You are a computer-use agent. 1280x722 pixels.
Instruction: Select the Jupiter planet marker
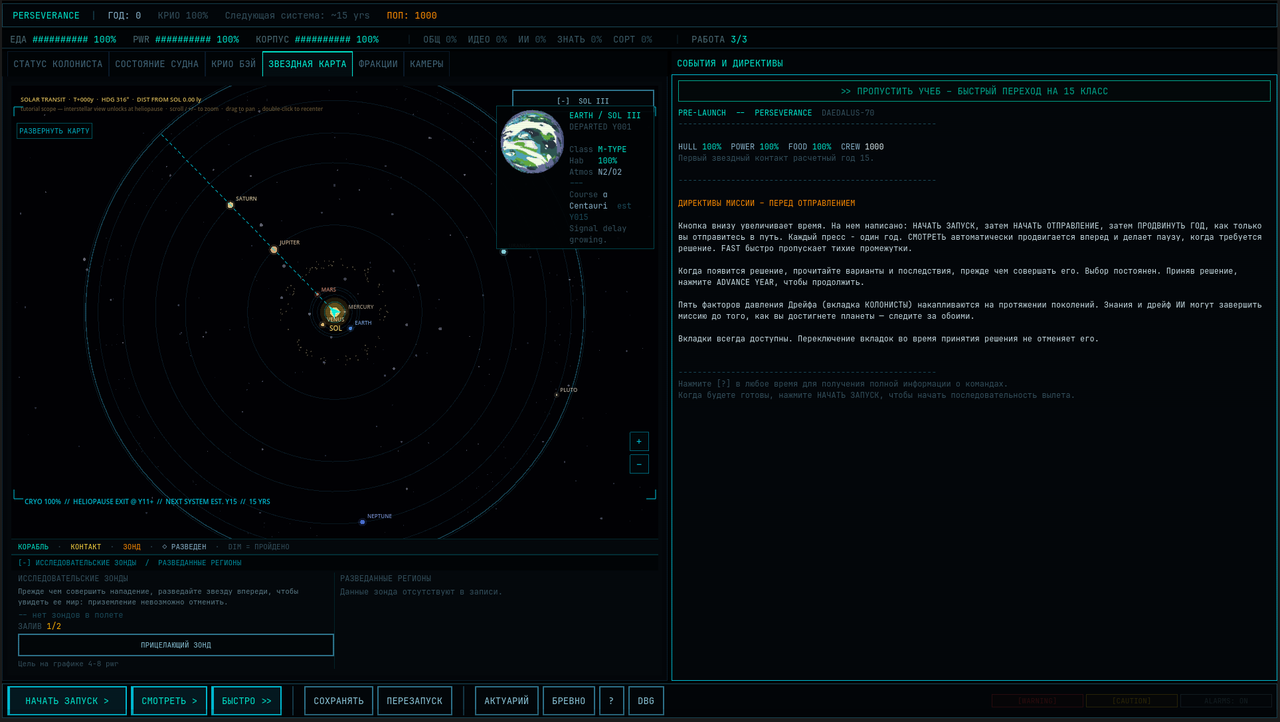coord(274,249)
